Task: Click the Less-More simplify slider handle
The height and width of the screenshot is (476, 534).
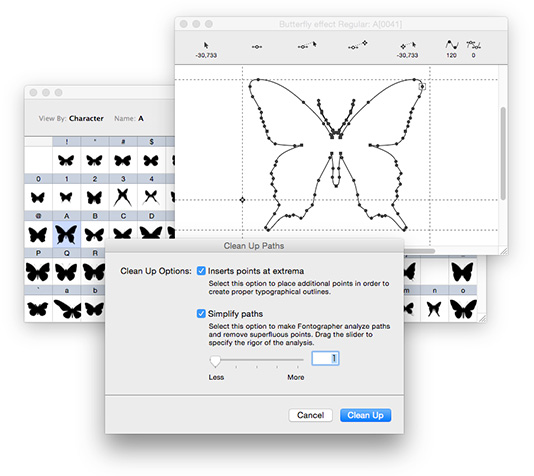Action: point(215,362)
